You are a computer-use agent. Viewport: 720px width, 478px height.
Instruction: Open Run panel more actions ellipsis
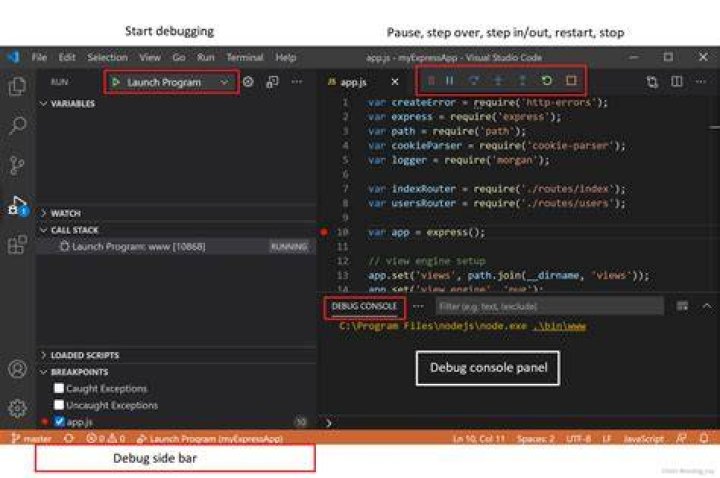[297, 82]
